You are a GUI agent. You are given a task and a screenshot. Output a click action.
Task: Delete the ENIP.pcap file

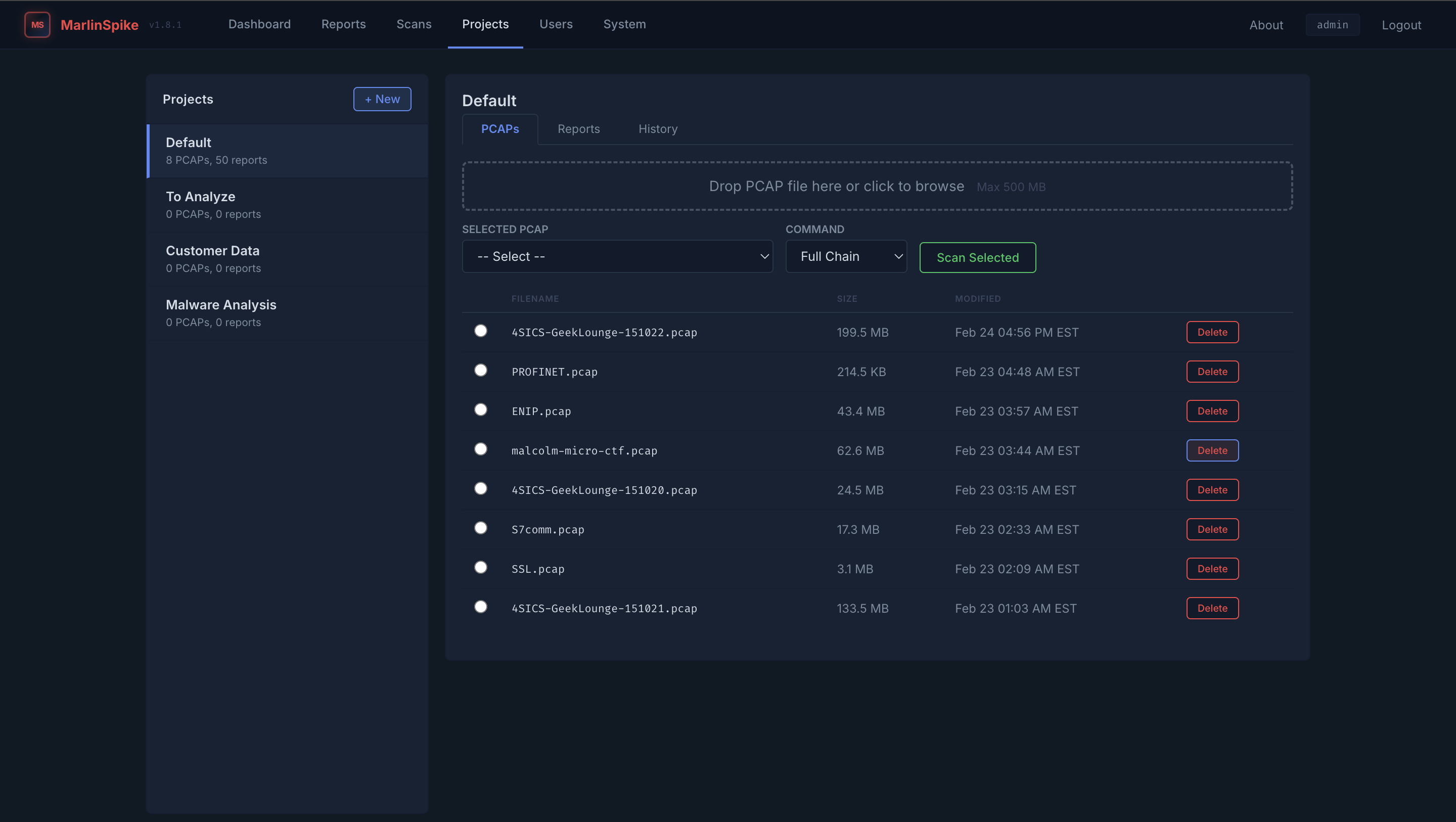tap(1212, 411)
